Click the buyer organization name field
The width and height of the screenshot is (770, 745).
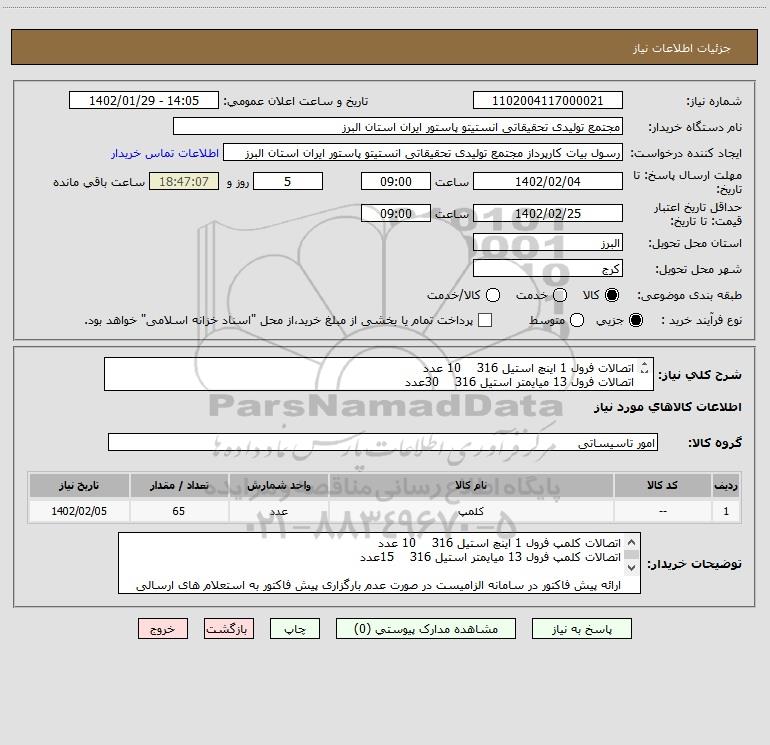398,127
